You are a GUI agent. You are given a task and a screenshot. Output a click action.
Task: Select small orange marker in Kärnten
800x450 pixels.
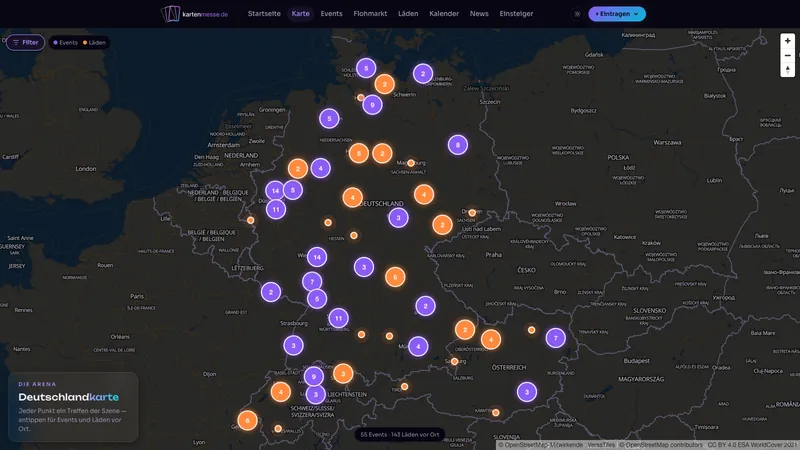coord(495,412)
